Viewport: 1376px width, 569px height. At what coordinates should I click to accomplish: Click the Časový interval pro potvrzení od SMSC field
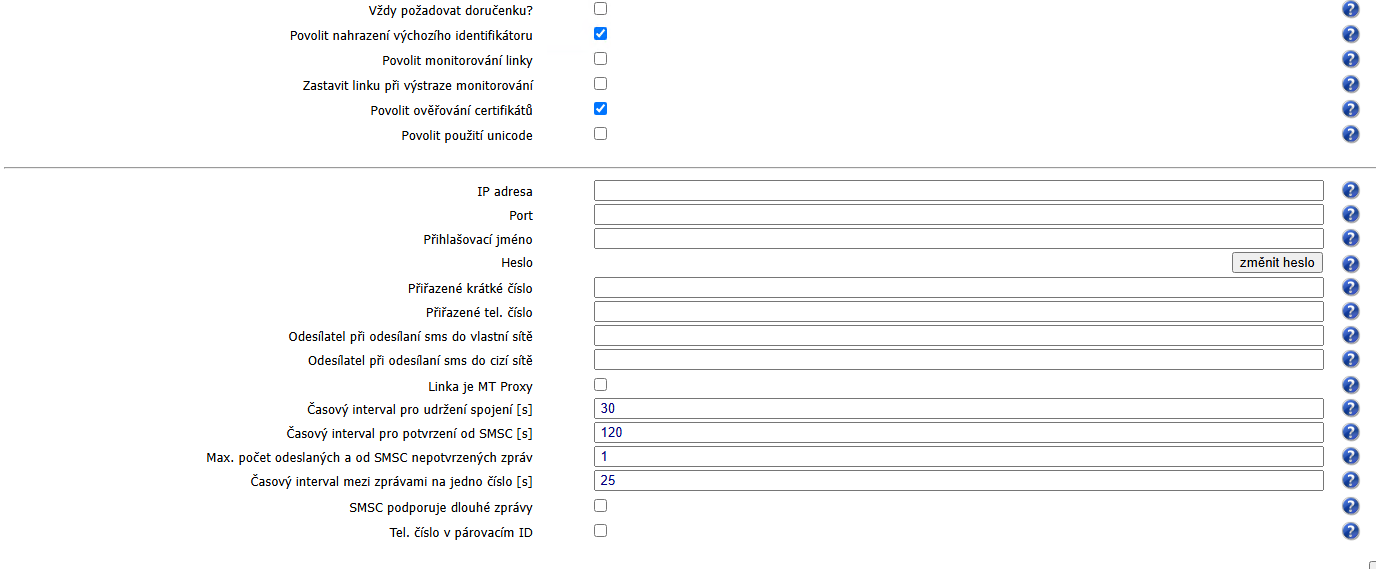958,433
